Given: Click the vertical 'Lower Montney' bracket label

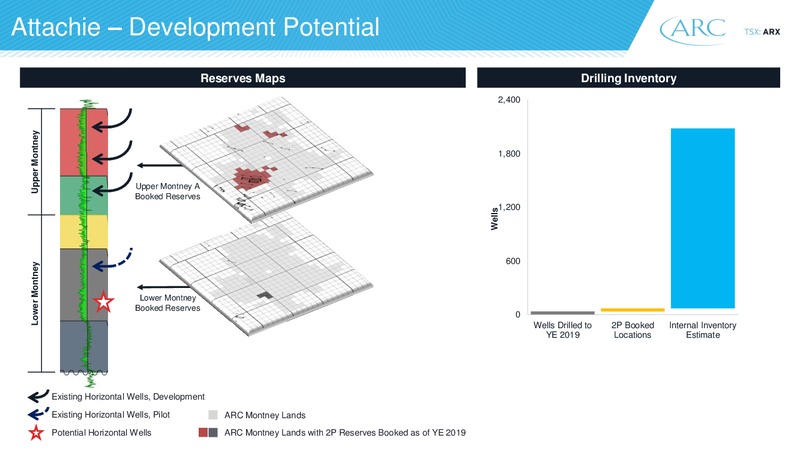Looking at the screenshot, I should [35, 293].
